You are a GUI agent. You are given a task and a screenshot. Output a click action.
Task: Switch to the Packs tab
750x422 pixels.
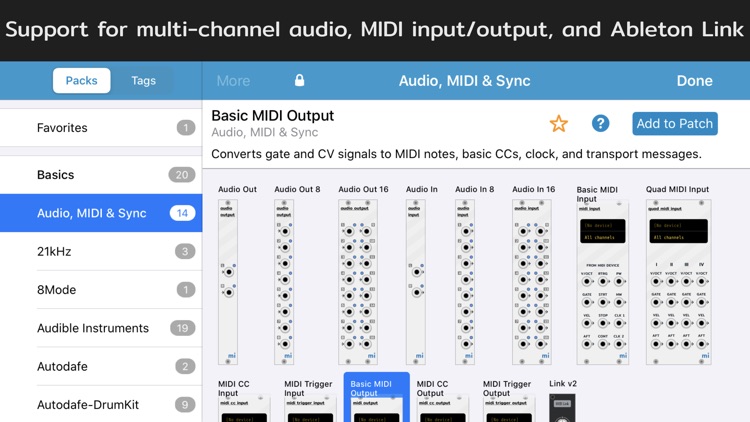coord(81,80)
